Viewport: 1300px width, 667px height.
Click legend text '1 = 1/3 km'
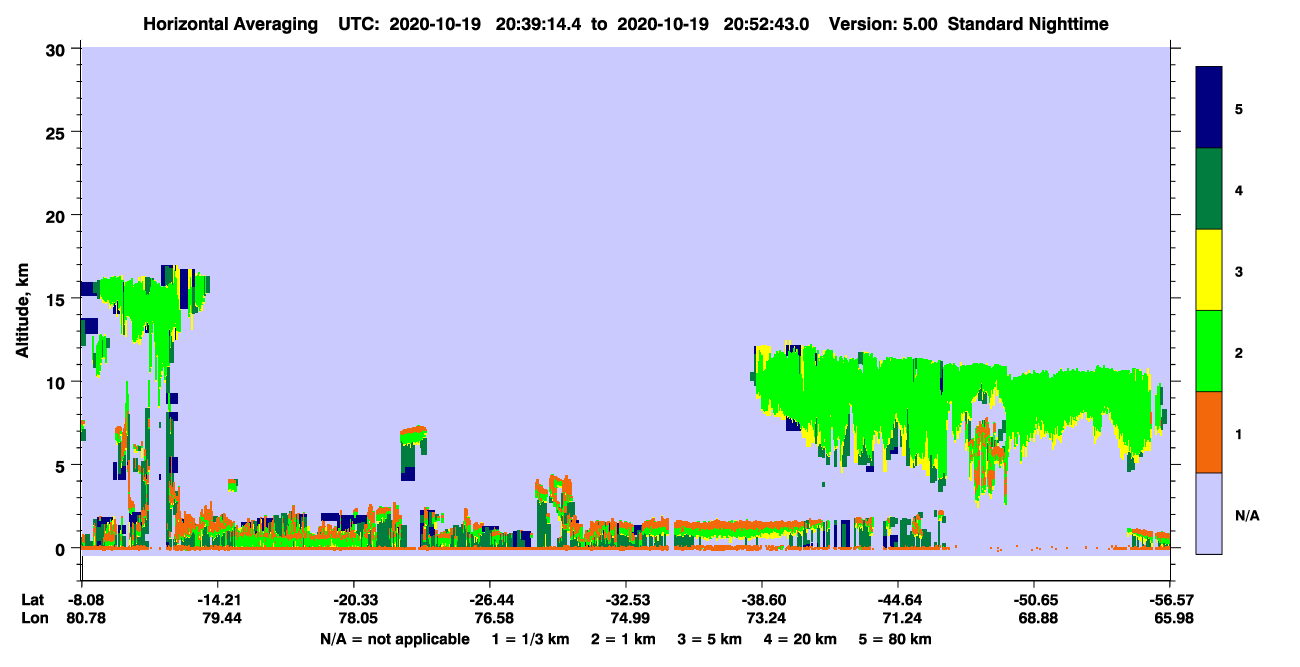point(531,639)
